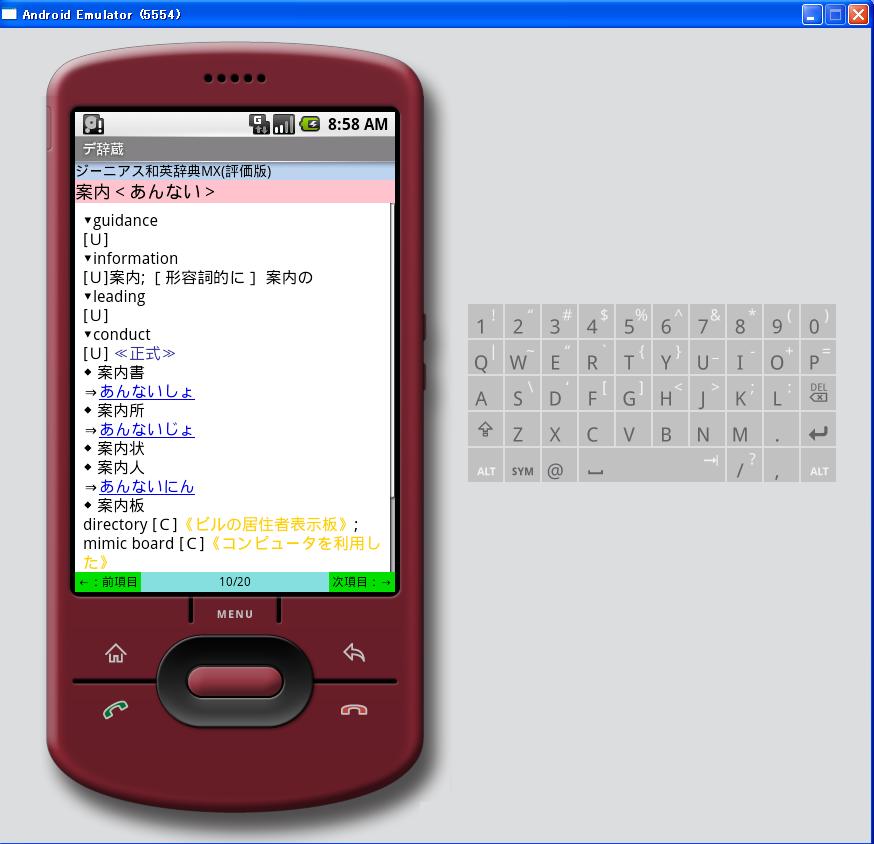The height and width of the screenshot is (844, 874).
Task: Collapse the leading entry triangle
Action: 88,296
